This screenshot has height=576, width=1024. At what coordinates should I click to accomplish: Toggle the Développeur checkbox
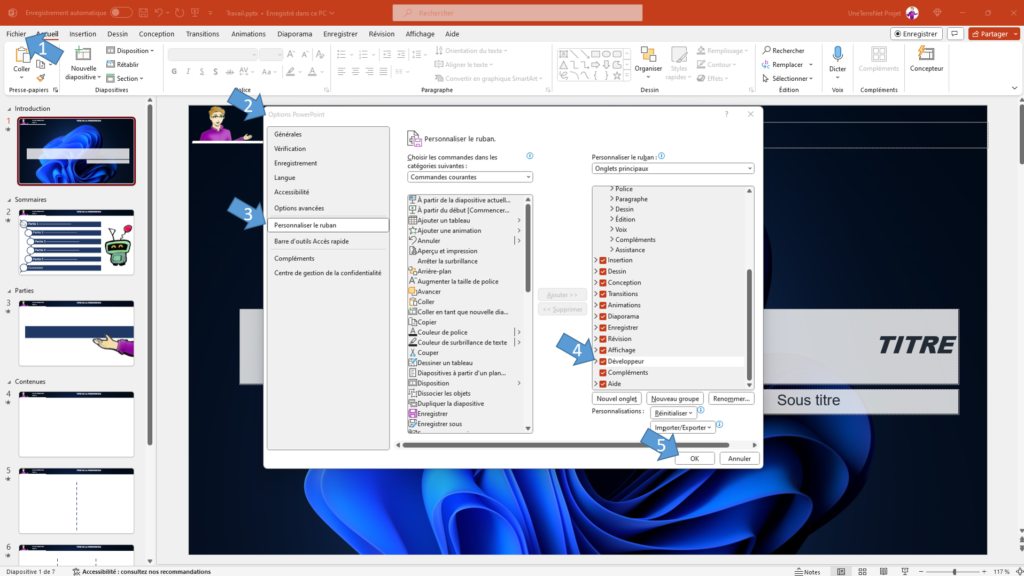click(603, 361)
